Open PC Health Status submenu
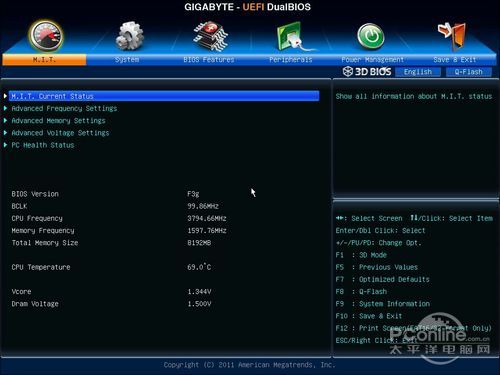Image resolution: width=500 pixels, height=375 pixels. click(43, 145)
